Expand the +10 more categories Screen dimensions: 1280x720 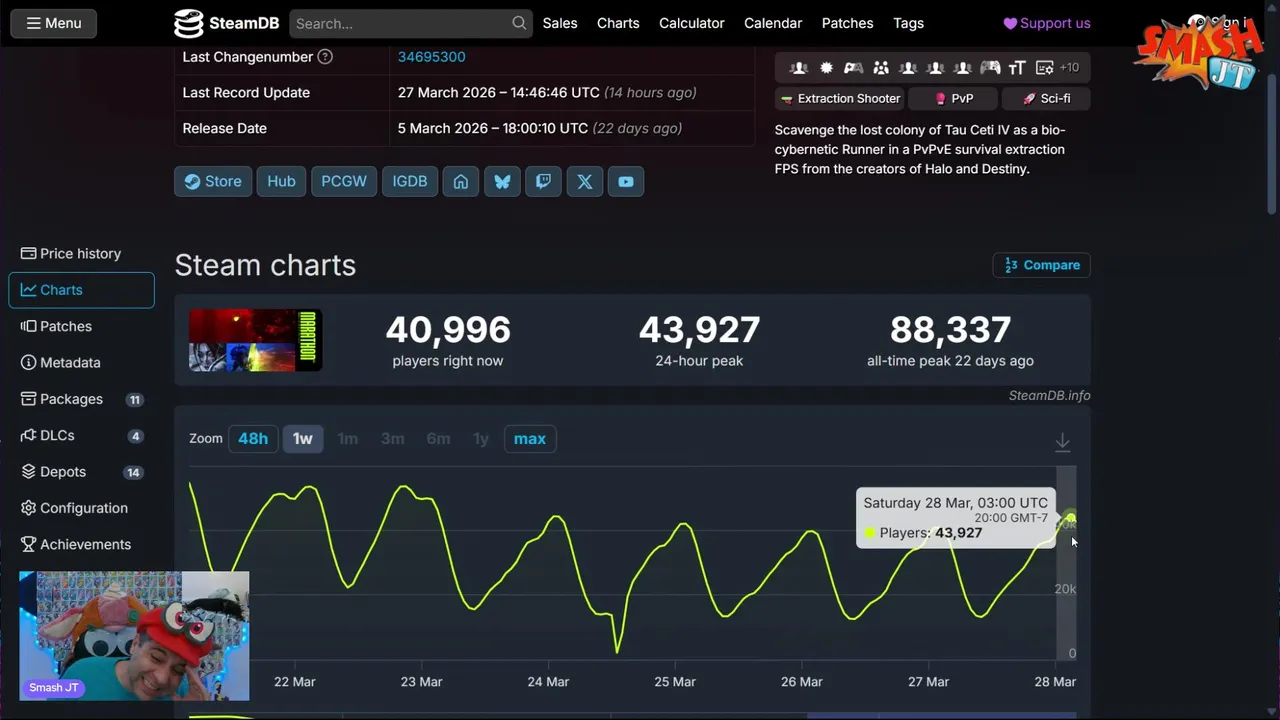point(1069,68)
